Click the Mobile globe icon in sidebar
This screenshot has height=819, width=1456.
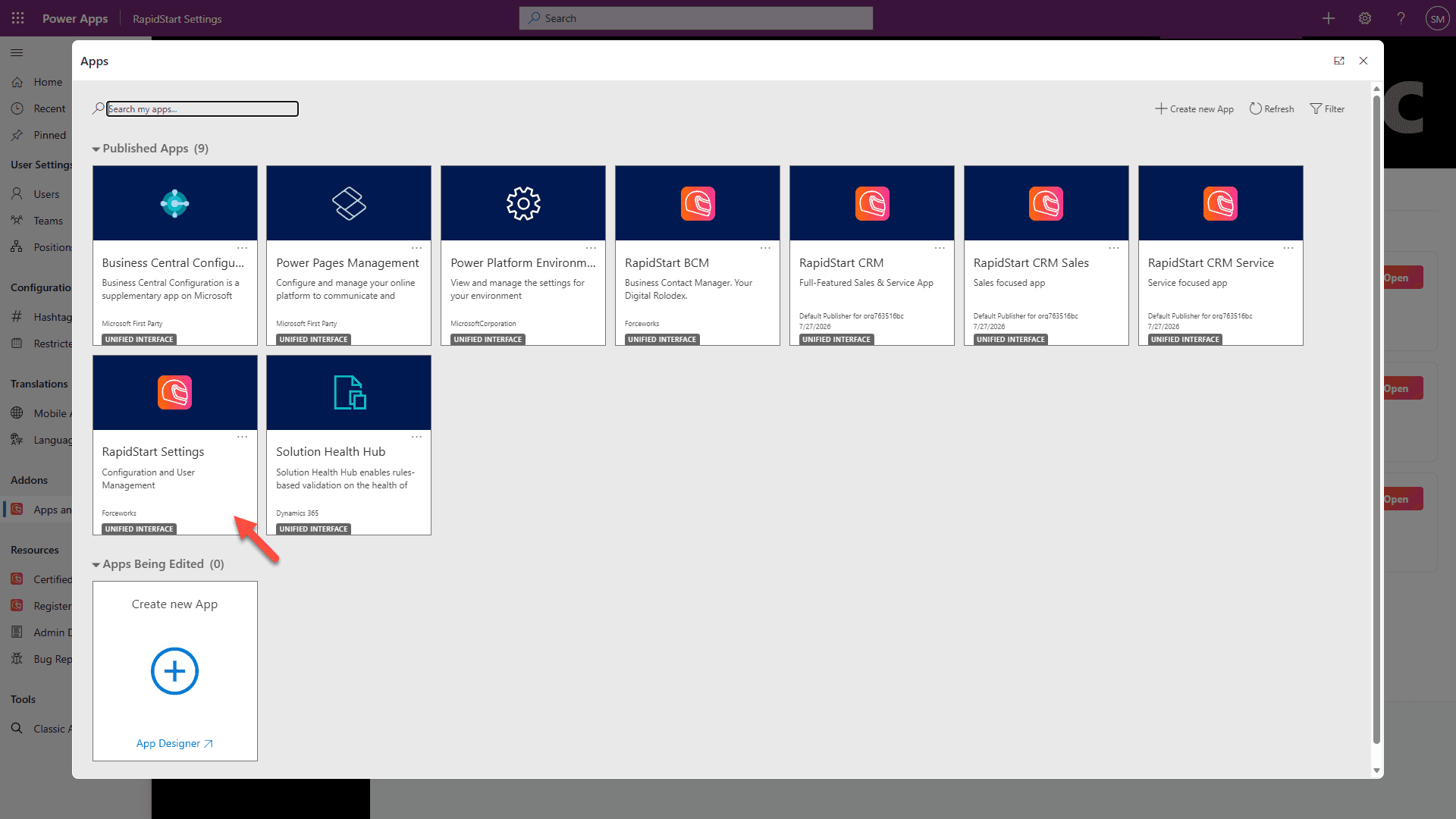[17, 413]
